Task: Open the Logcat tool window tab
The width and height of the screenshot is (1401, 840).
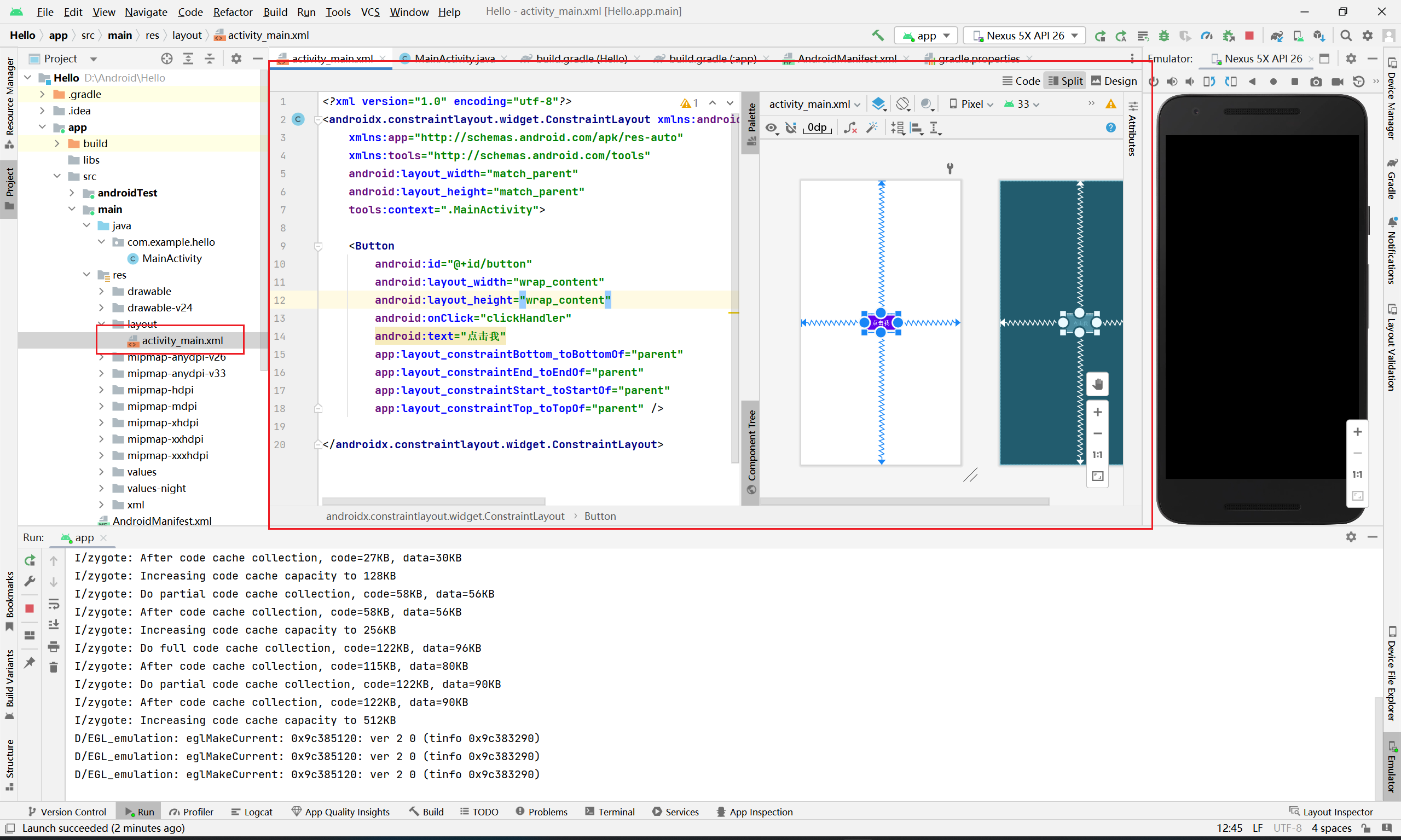Action: click(x=252, y=812)
